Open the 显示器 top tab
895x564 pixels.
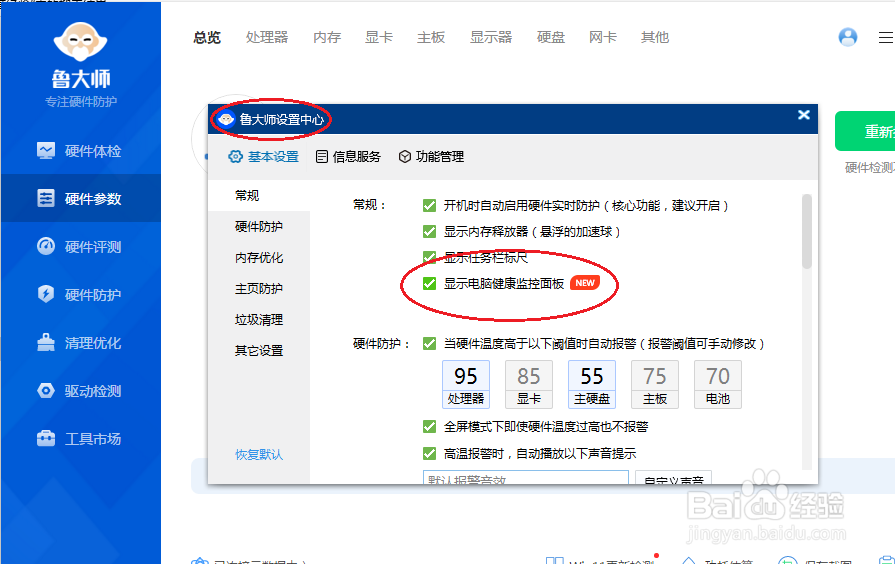491,38
